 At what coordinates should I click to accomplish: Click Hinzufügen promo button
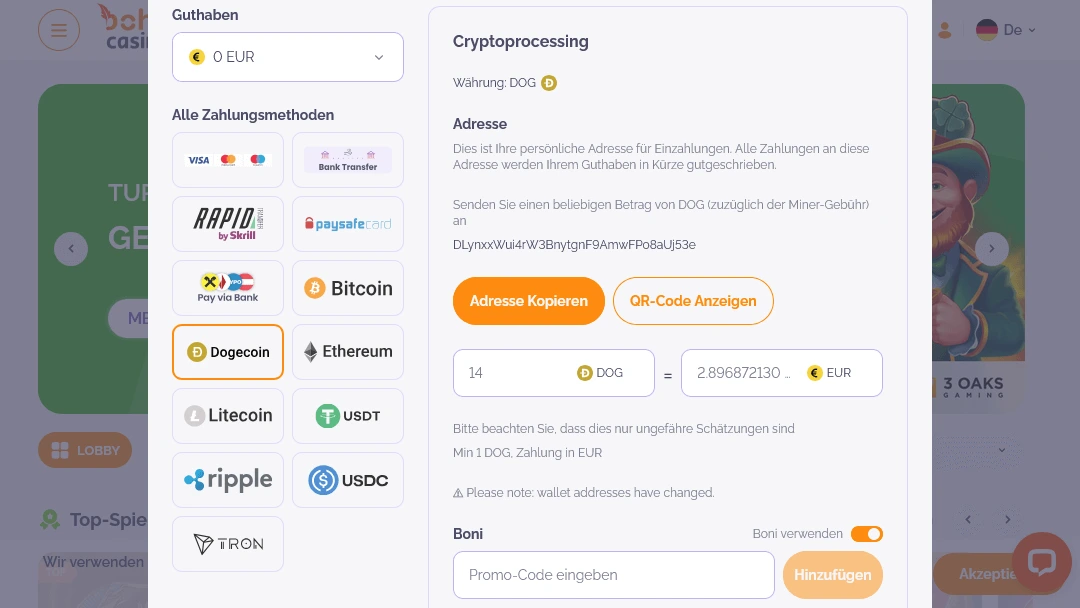tap(833, 575)
